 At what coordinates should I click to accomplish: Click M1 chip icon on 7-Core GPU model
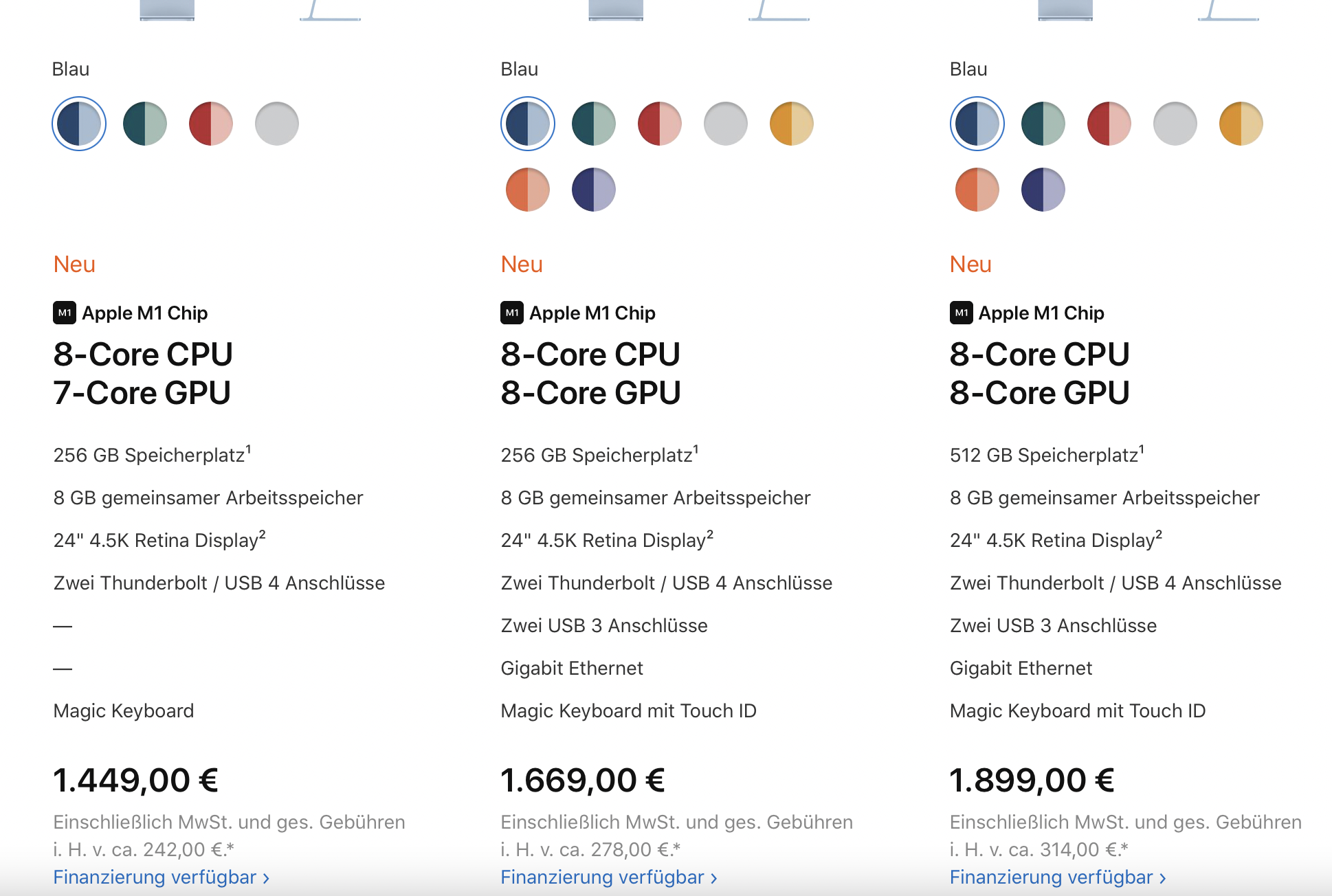[x=65, y=313]
